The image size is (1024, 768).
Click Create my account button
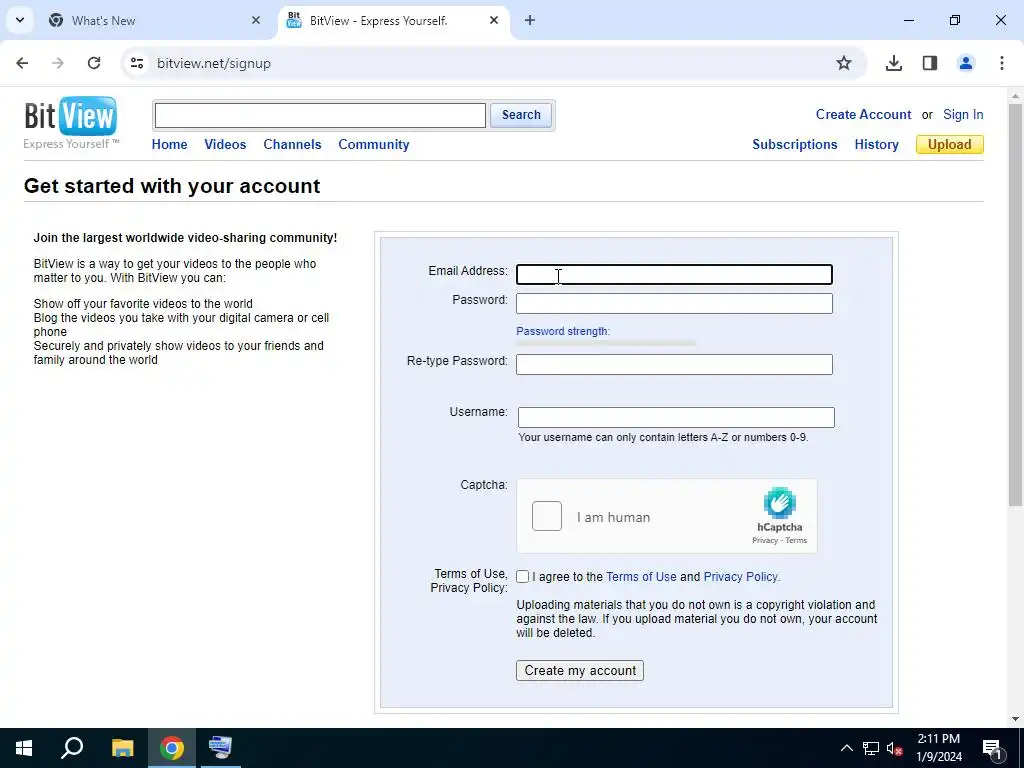[580, 671]
